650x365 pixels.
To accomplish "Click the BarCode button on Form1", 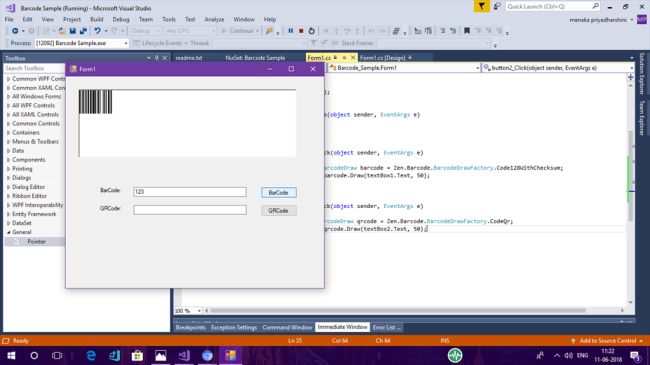I will point(279,192).
